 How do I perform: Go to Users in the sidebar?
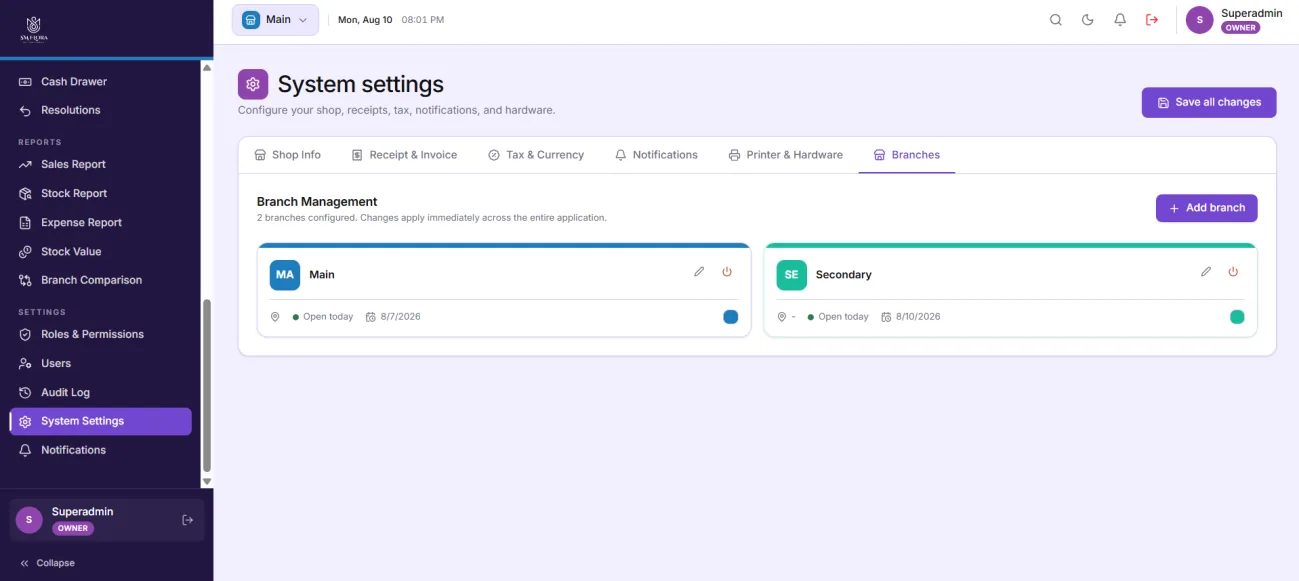(x=101, y=363)
